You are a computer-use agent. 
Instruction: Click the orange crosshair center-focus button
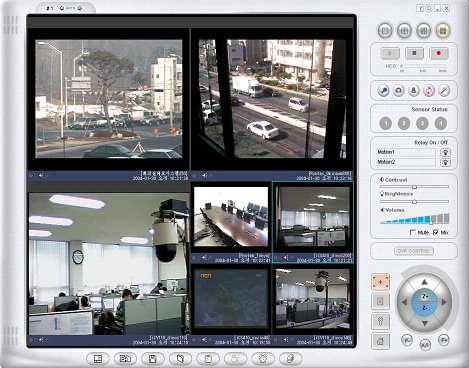pyautogui.click(x=380, y=282)
